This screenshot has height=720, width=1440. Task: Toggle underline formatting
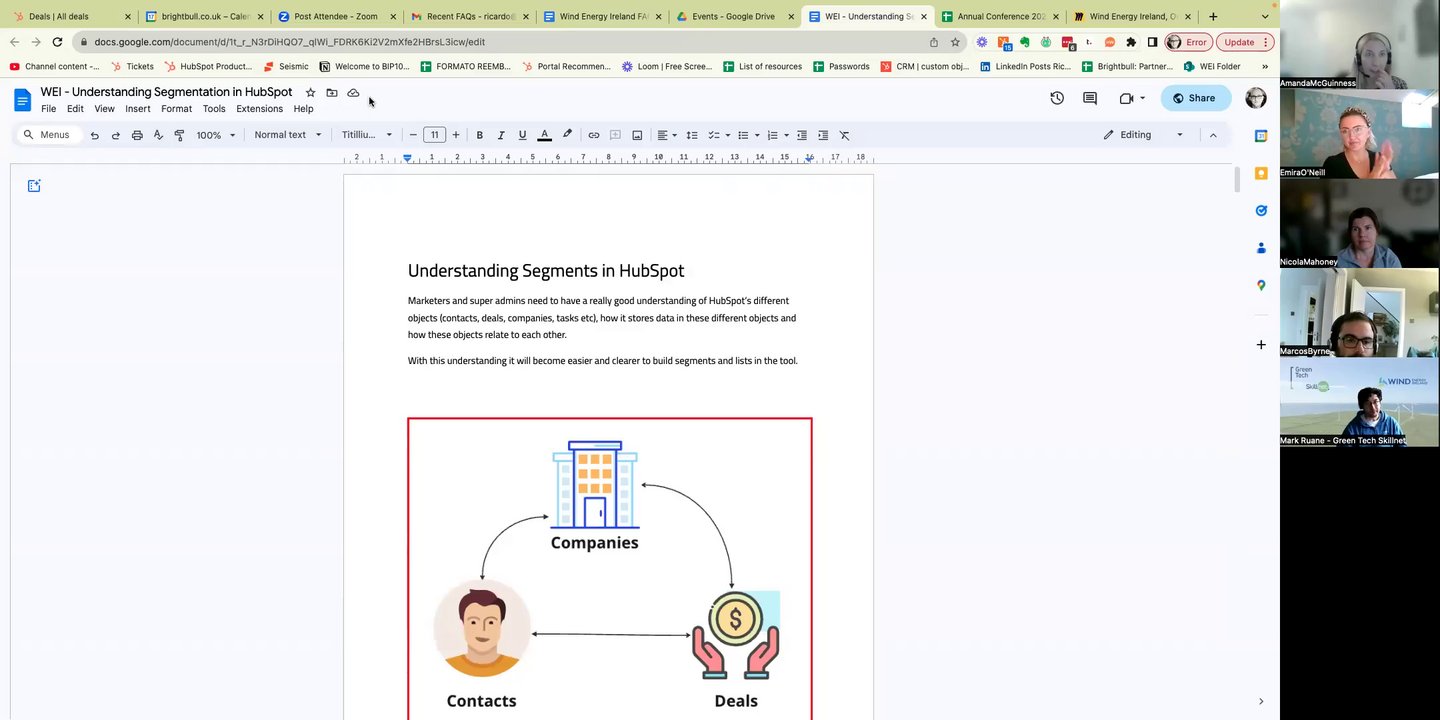pos(522,135)
